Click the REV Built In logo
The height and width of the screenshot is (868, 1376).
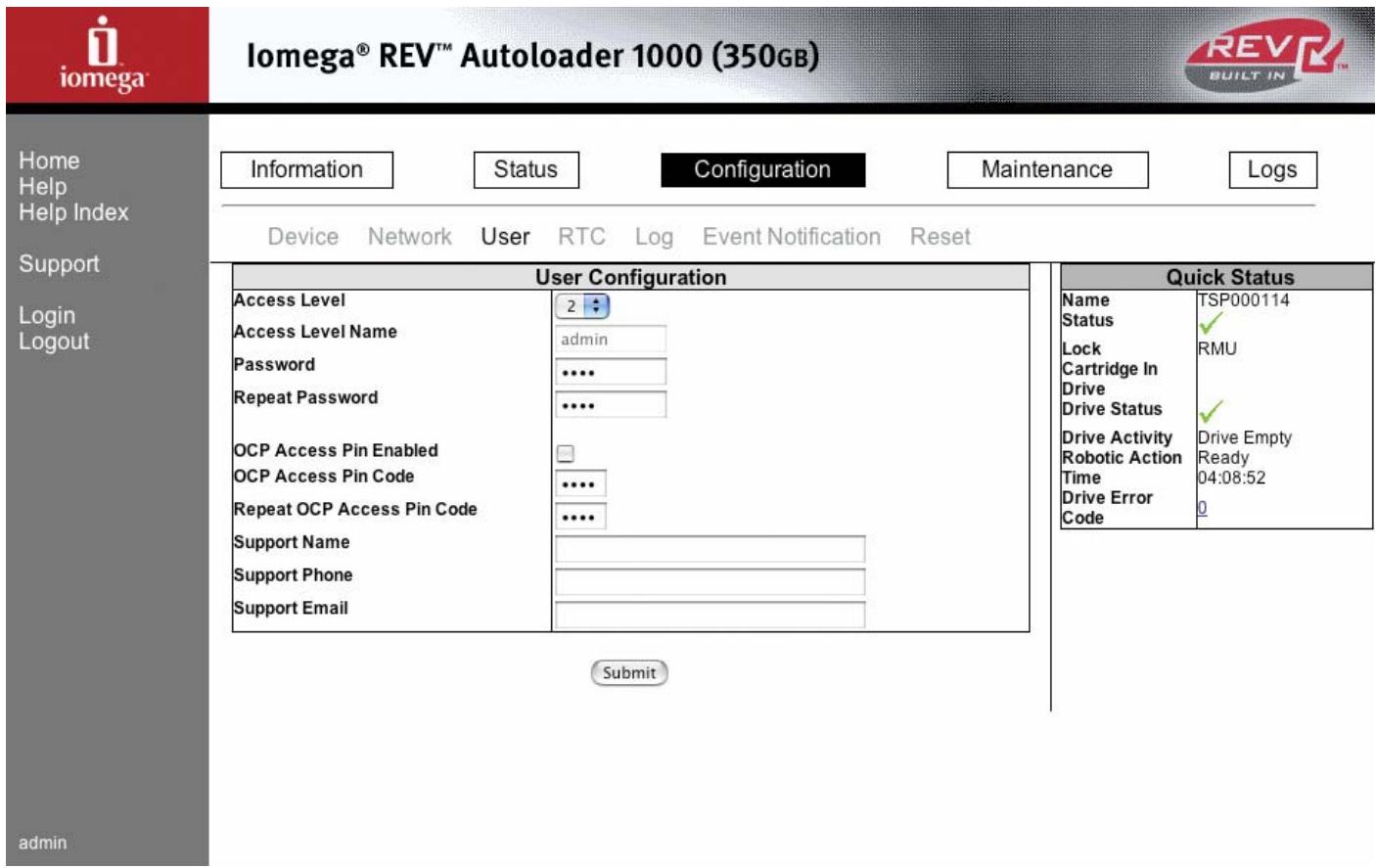(x=1266, y=56)
